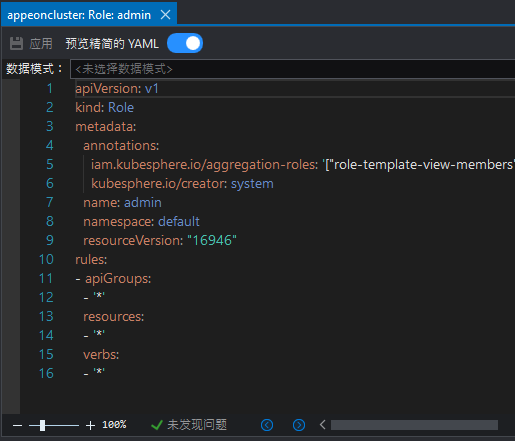
Task: Click the apiGroups: key on line 11
Action: [x=118, y=279]
